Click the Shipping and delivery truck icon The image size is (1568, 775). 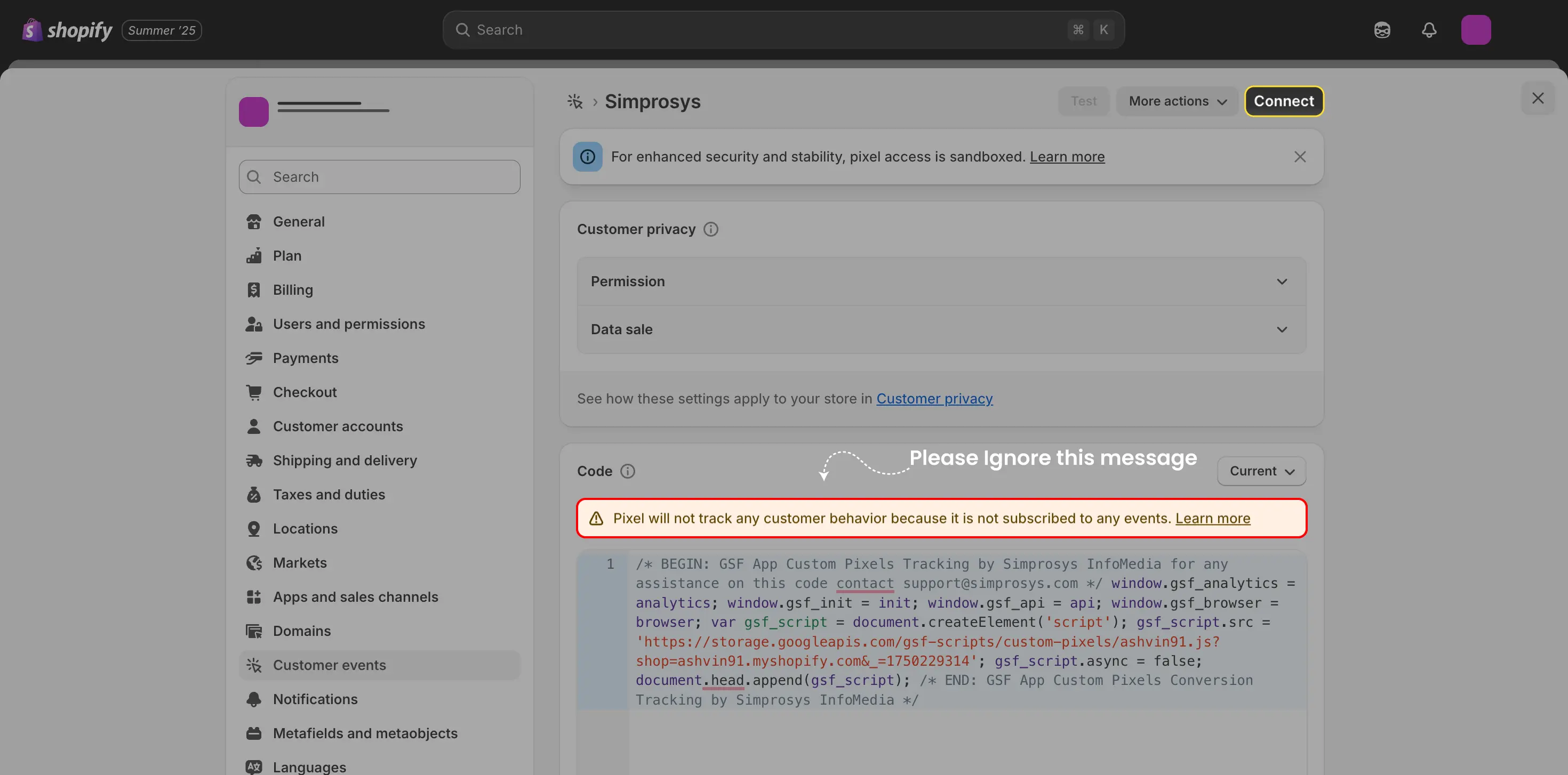(254, 461)
